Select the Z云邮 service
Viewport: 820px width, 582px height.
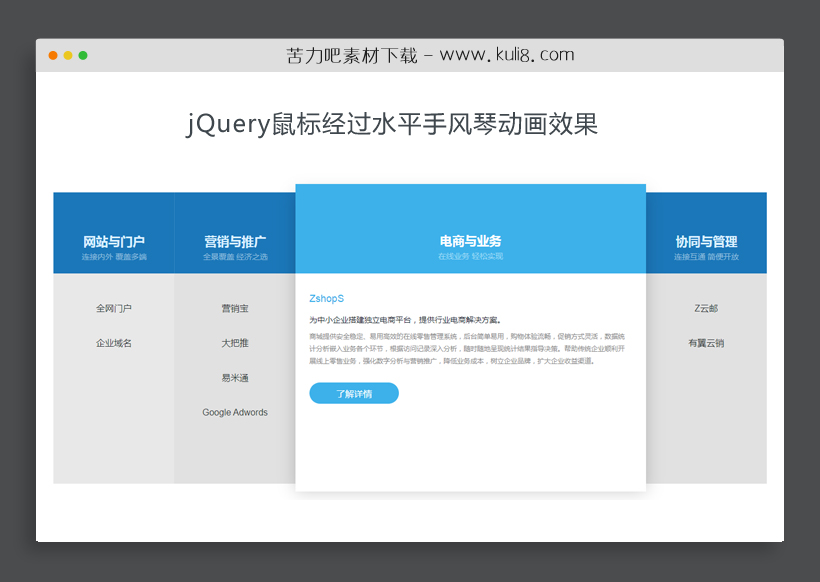coord(705,308)
